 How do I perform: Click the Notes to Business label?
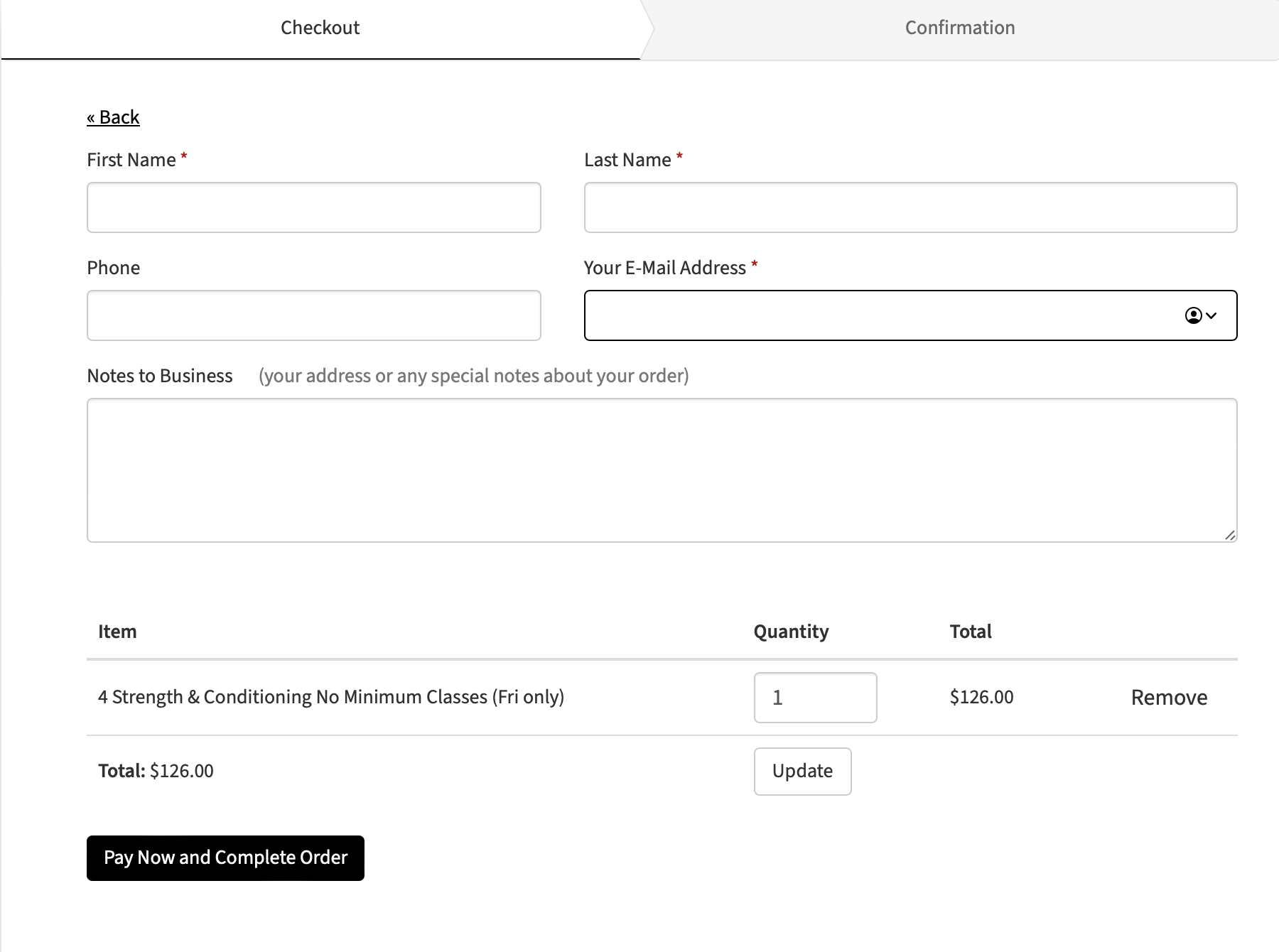[x=160, y=376]
